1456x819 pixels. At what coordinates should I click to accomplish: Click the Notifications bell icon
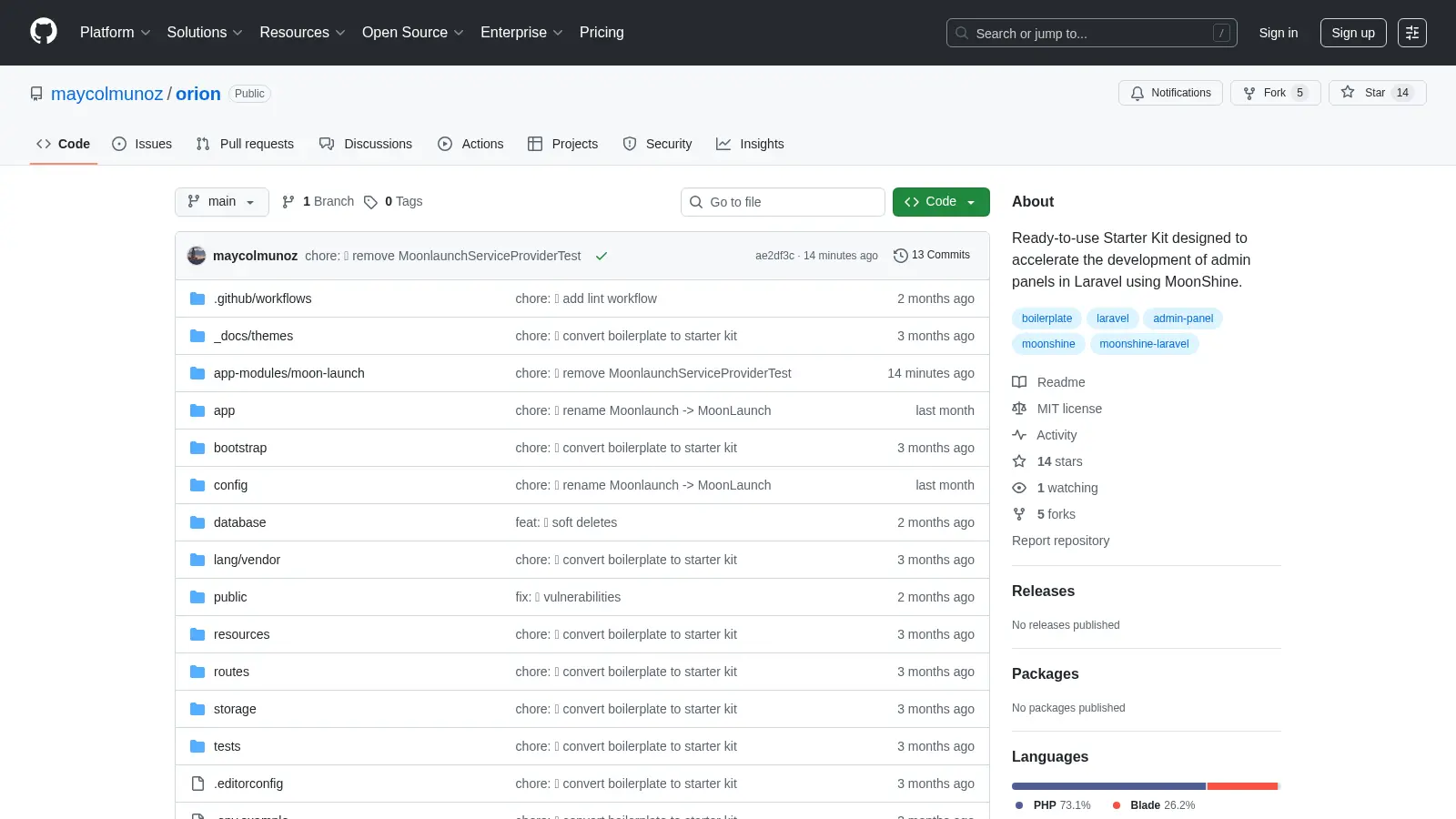pos(1137,93)
